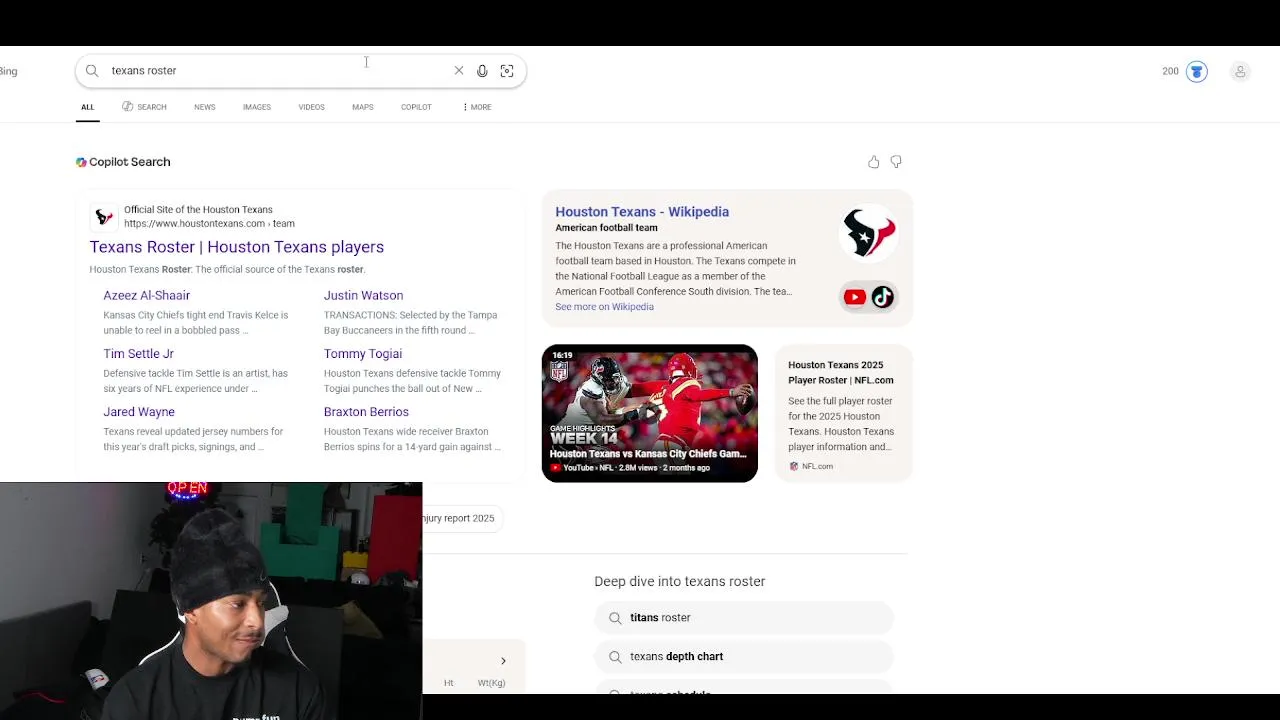Viewport: 1280px width, 720px height.
Task: Click the 200 rewards points count
Action: tap(1171, 71)
